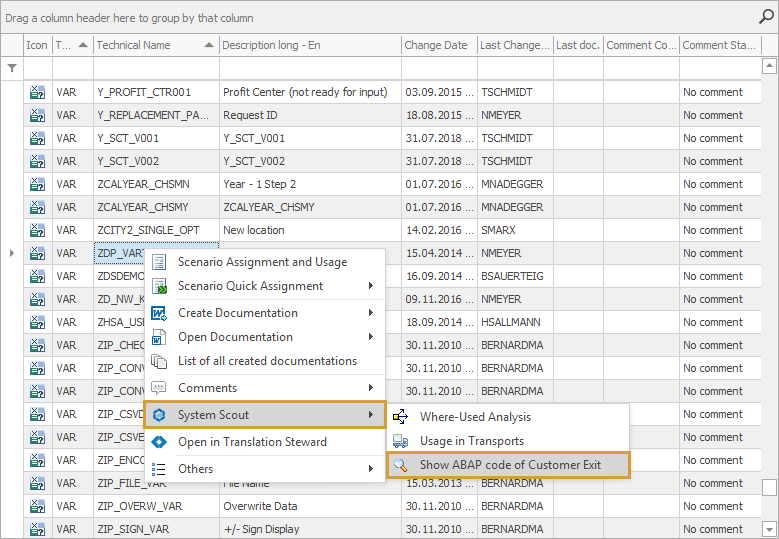Click the Where-Used Analysis icon
Screen dimensions: 779x539
click(400, 417)
